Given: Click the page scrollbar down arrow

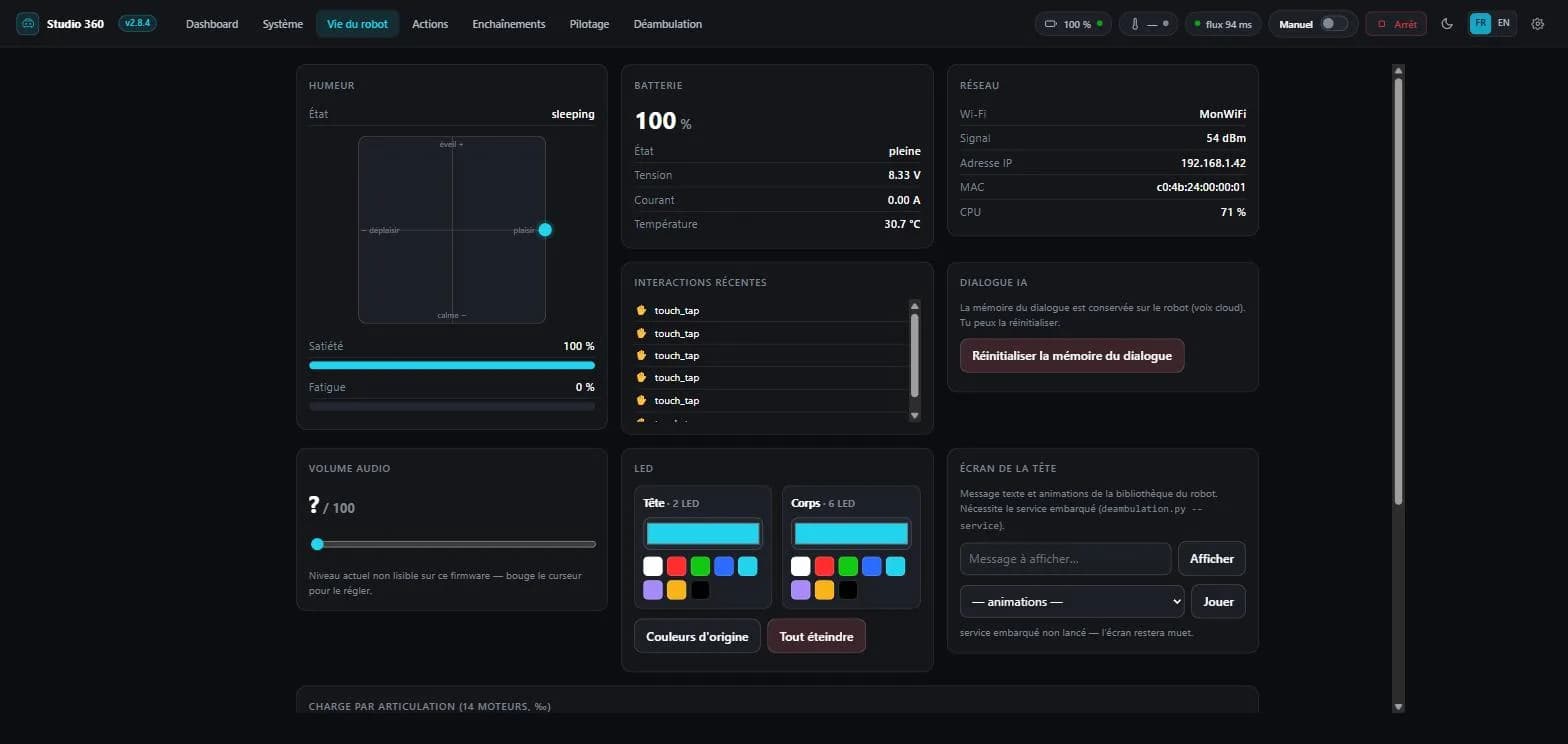Looking at the screenshot, I should click(1398, 706).
